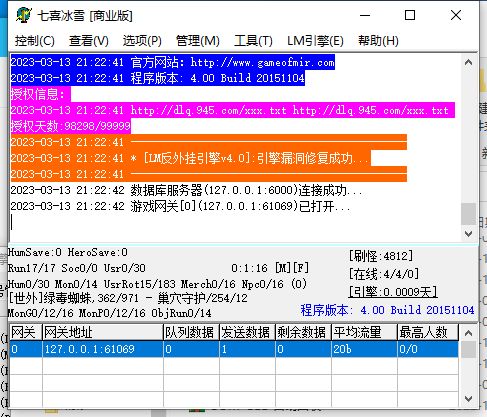
Task: Click the 发送数据 column header
Action: [x=247, y=332]
